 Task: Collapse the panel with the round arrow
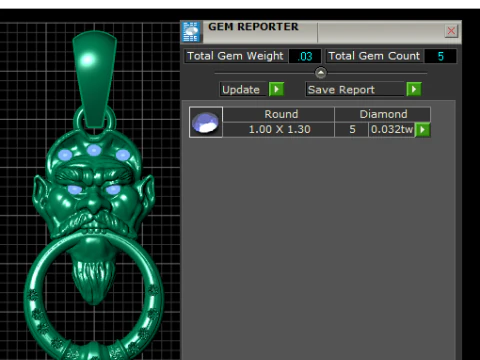321,73
